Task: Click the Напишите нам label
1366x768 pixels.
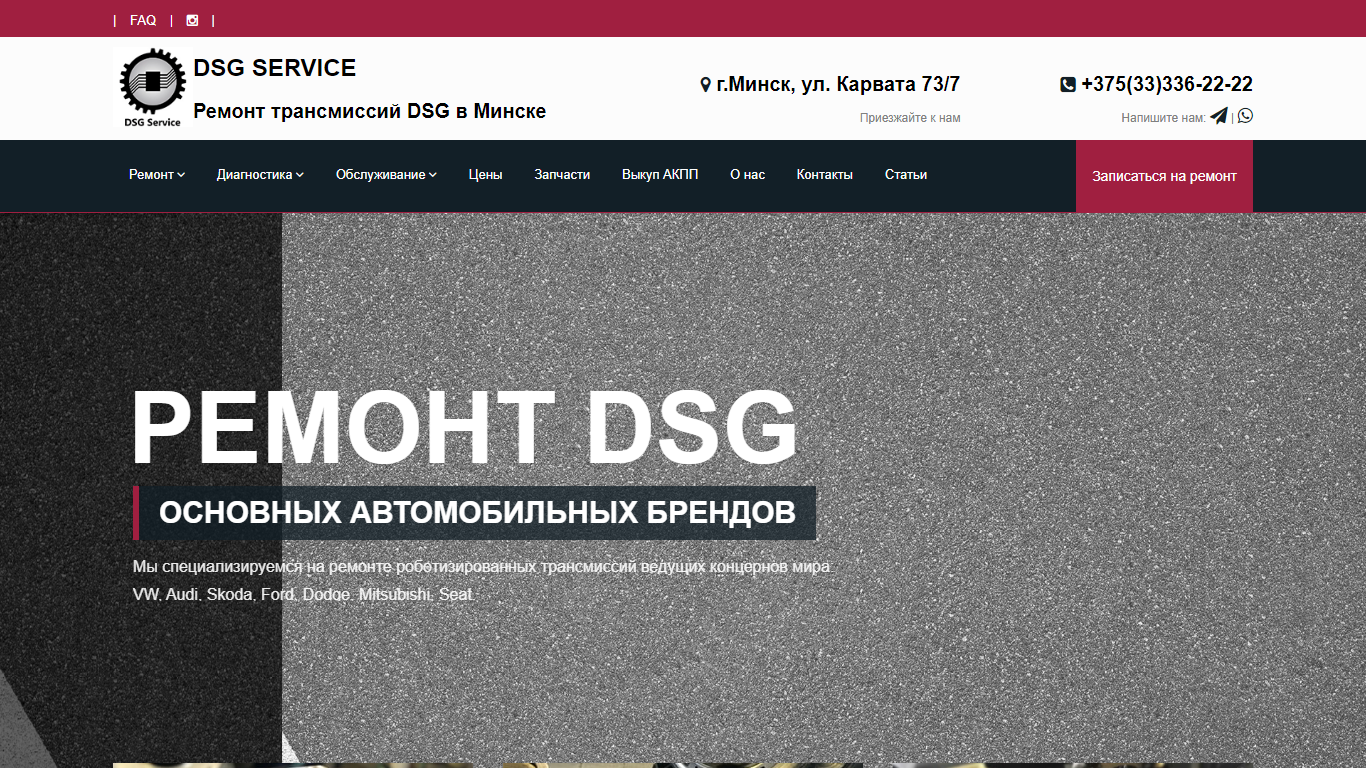Action: click(x=1163, y=118)
